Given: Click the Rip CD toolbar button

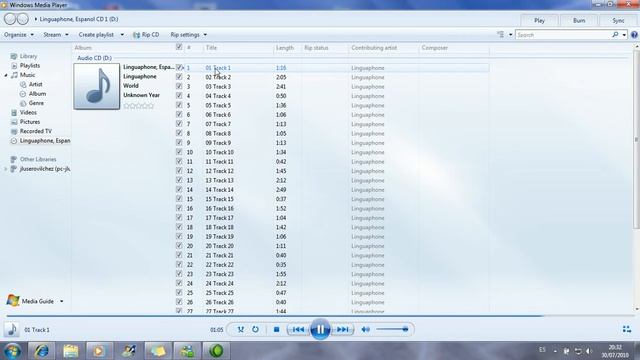Looking at the screenshot, I should click(146, 35).
